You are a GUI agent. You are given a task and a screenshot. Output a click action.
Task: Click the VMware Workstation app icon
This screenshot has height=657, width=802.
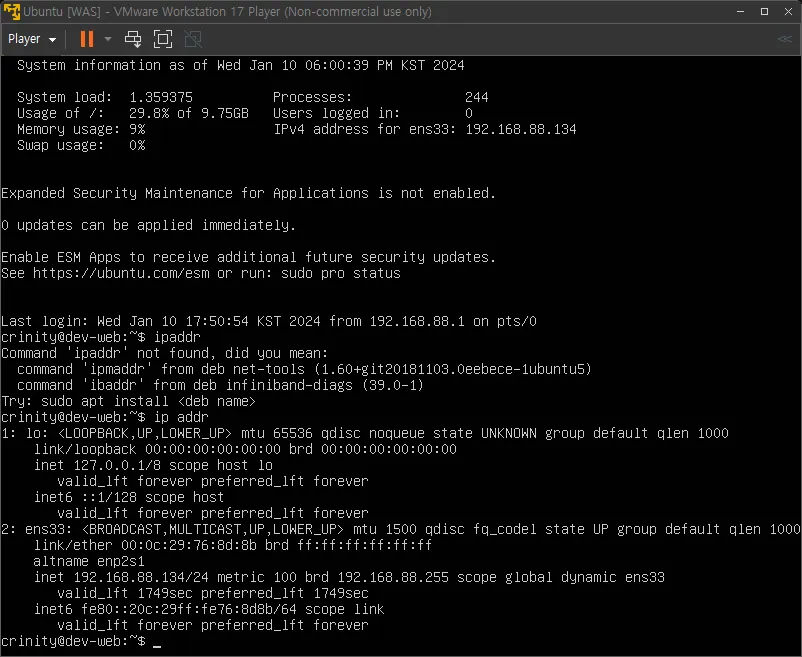tap(11, 11)
